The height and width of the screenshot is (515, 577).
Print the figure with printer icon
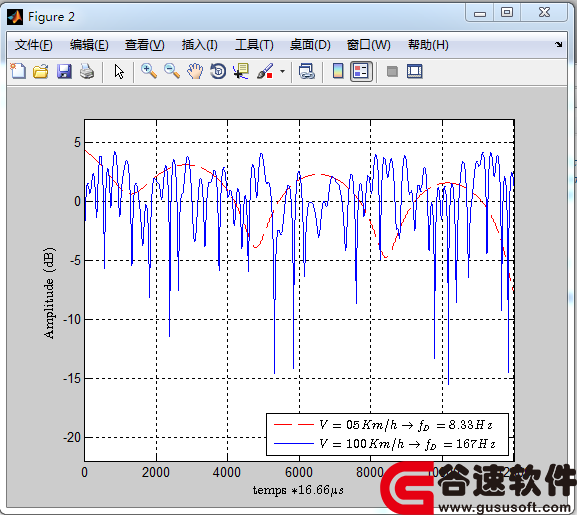tap(87, 71)
